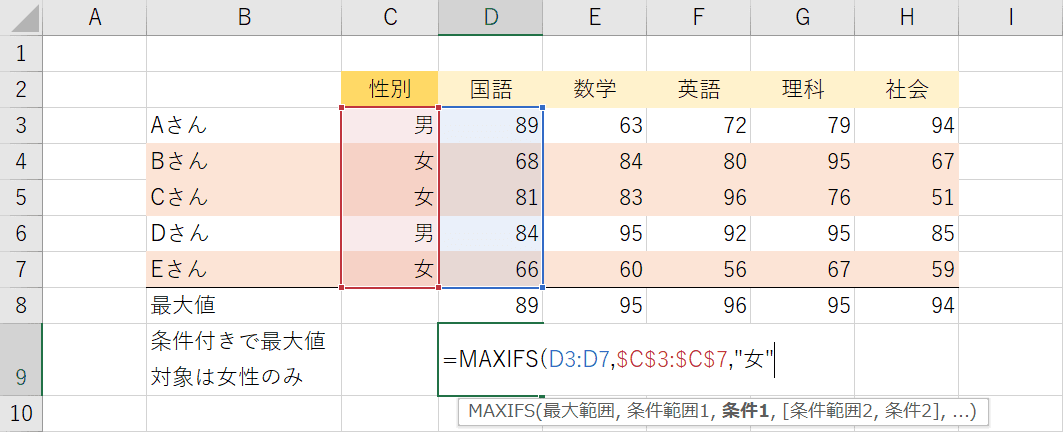Click Dさん's gender cell 男

[x=390, y=233]
